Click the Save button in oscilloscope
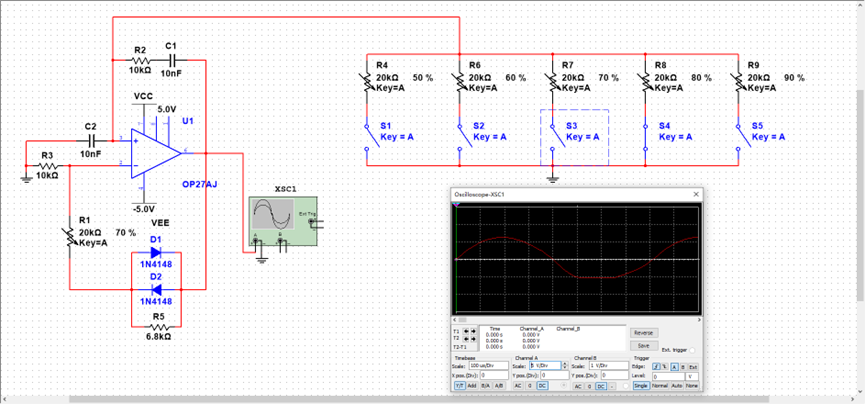Viewport: 865px width, 404px height. point(644,345)
